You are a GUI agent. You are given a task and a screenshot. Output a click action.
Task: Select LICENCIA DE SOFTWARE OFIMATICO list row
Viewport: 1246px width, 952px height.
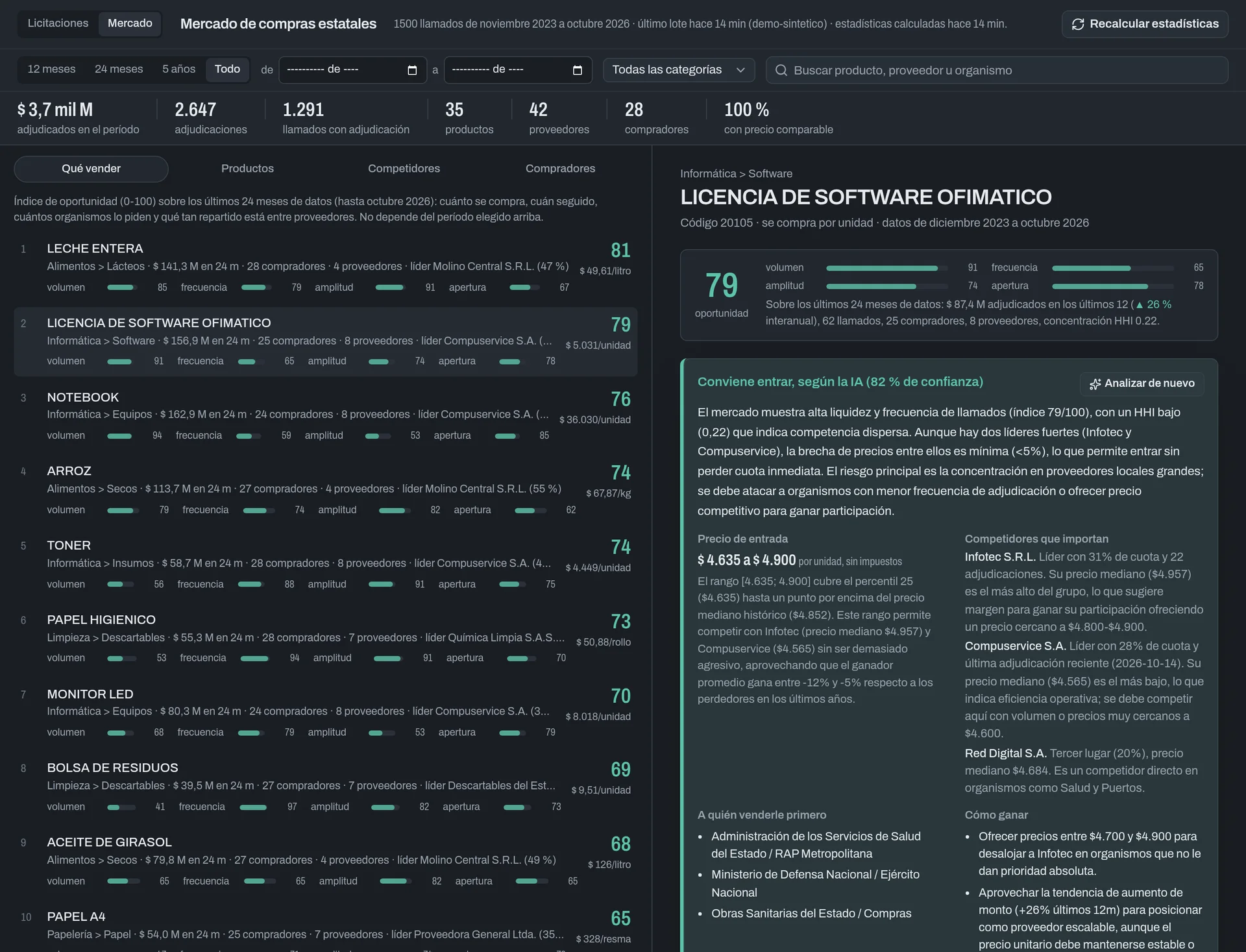pyautogui.click(x=326, y=342)
